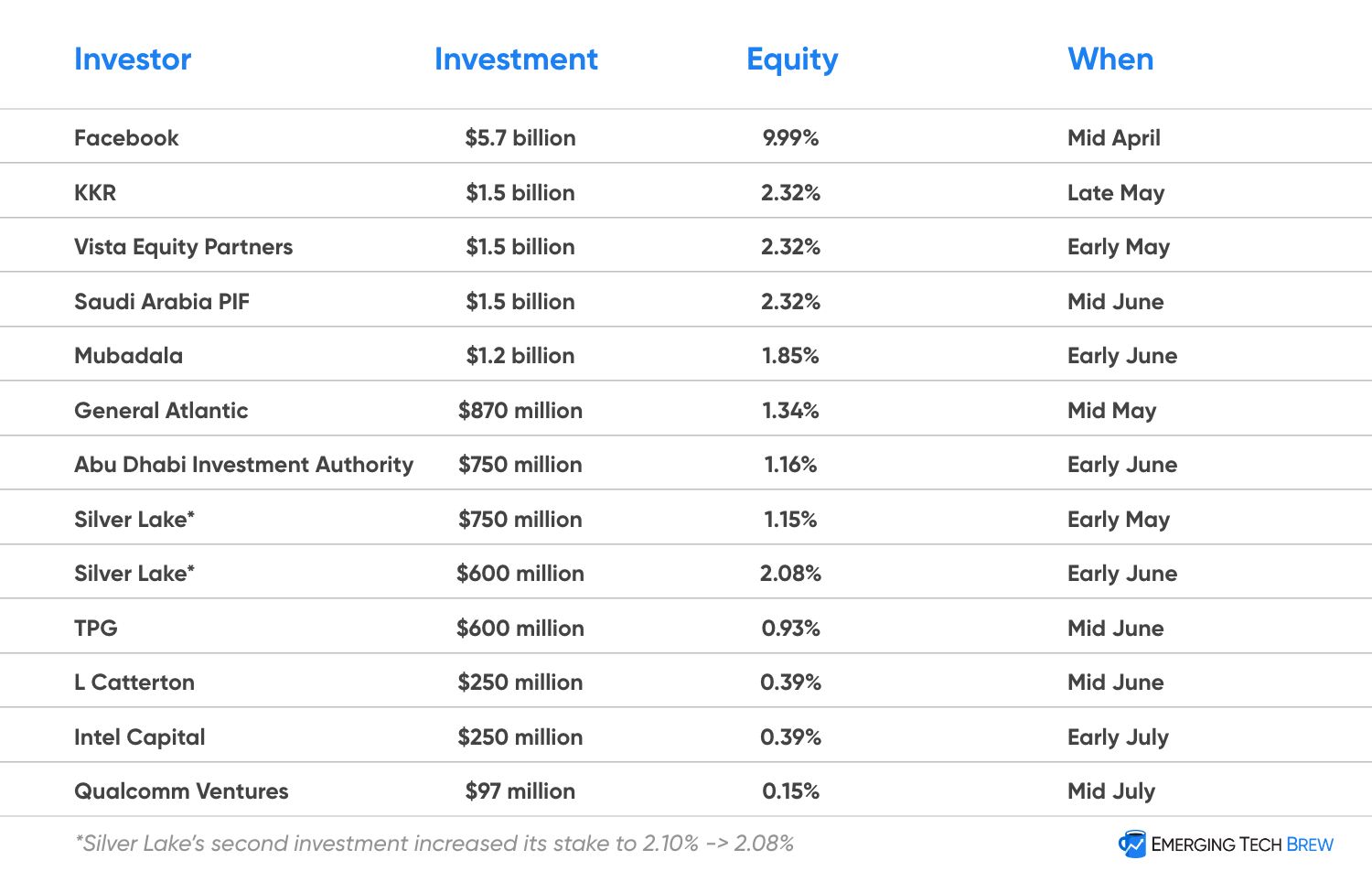The width and height of the screenshot is (1372, 871).
Task: Click the Investor column header
Action: point(133,59)
